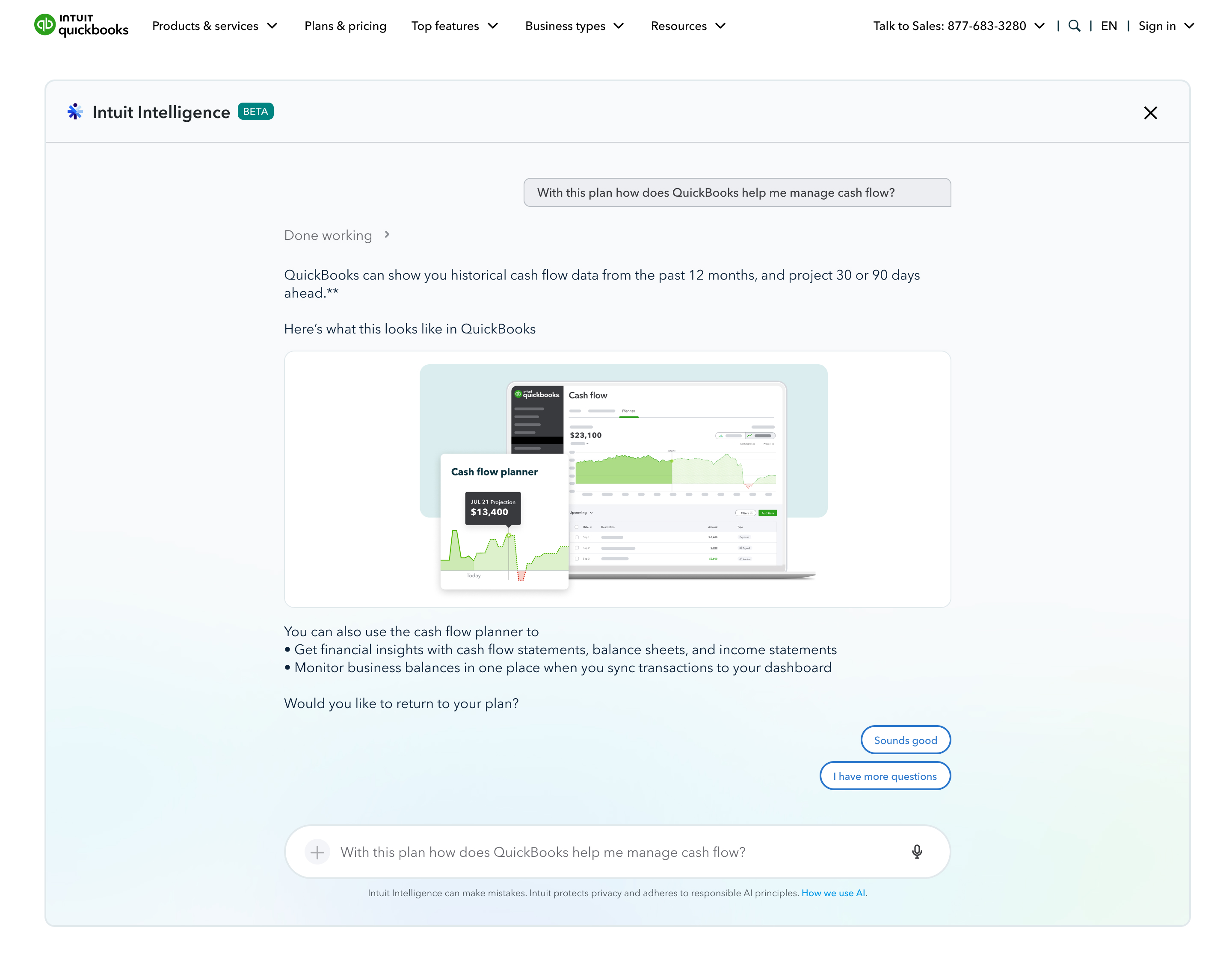Click 'Here's what this looks like in QuickBooks'

tap(409, 329)
